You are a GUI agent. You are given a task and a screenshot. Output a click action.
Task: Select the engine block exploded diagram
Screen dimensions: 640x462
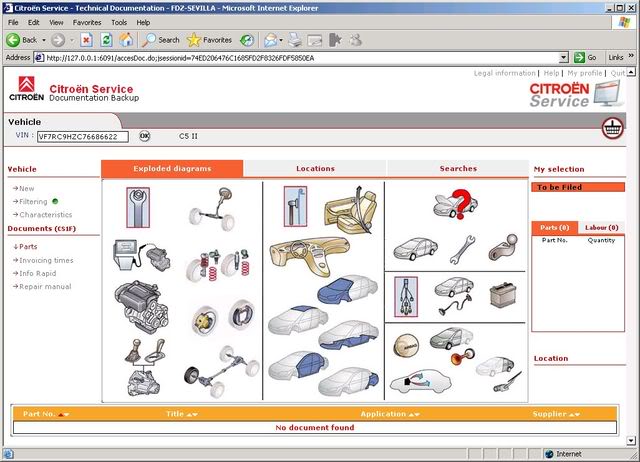click(x=142, y=307)
